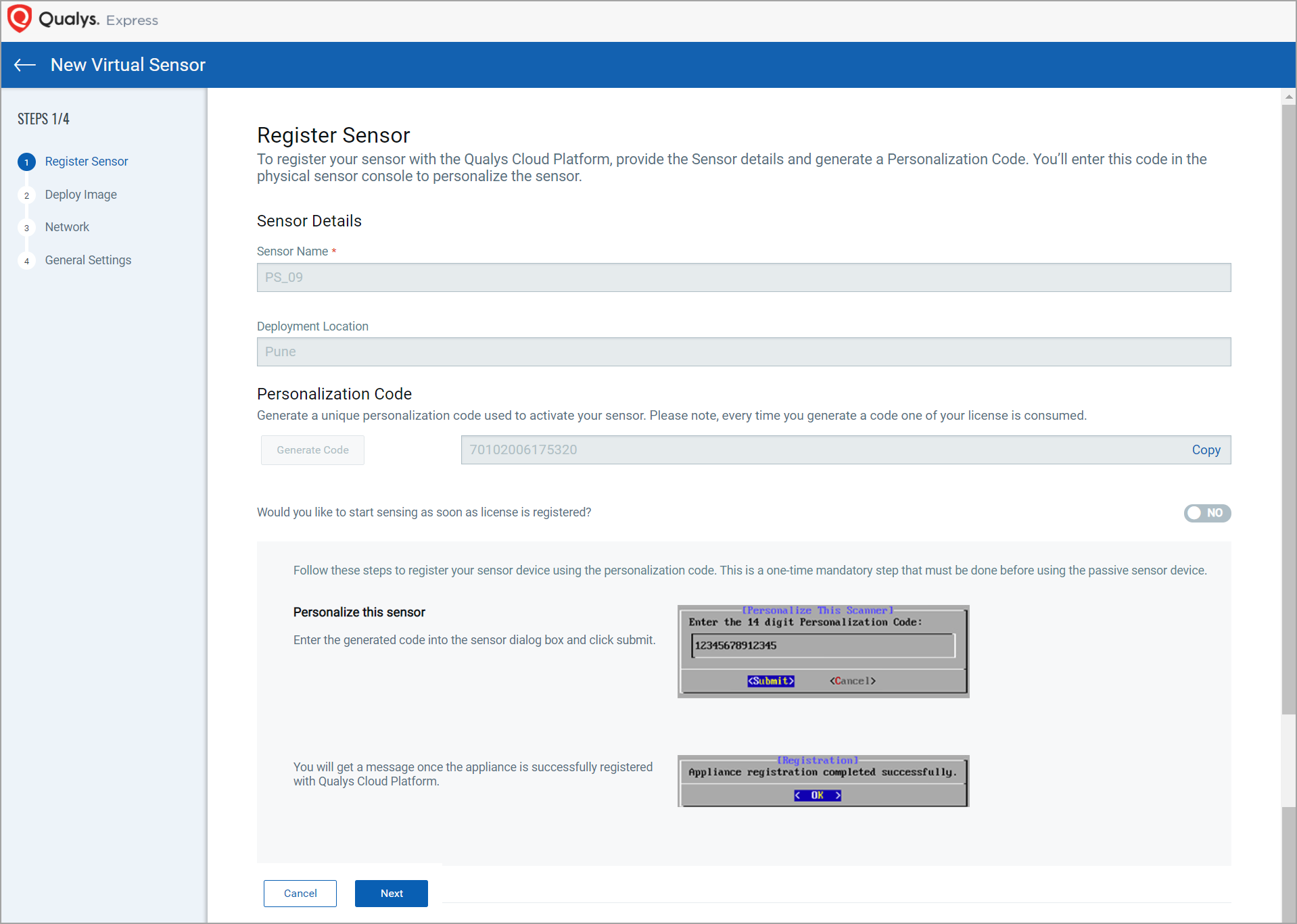Disable the license registration sensing option
The image size is (1297, 924).
(x=1207, y=513)
